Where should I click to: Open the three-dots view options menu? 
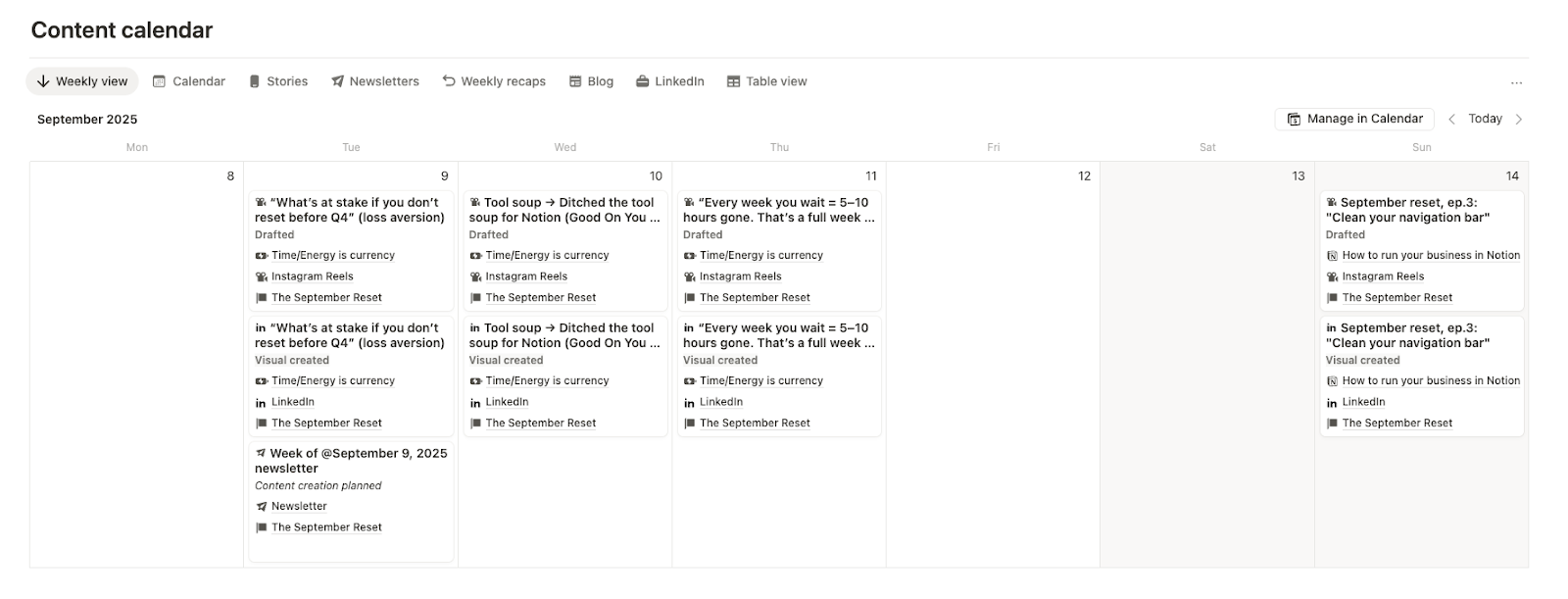tap(1516, 82)
